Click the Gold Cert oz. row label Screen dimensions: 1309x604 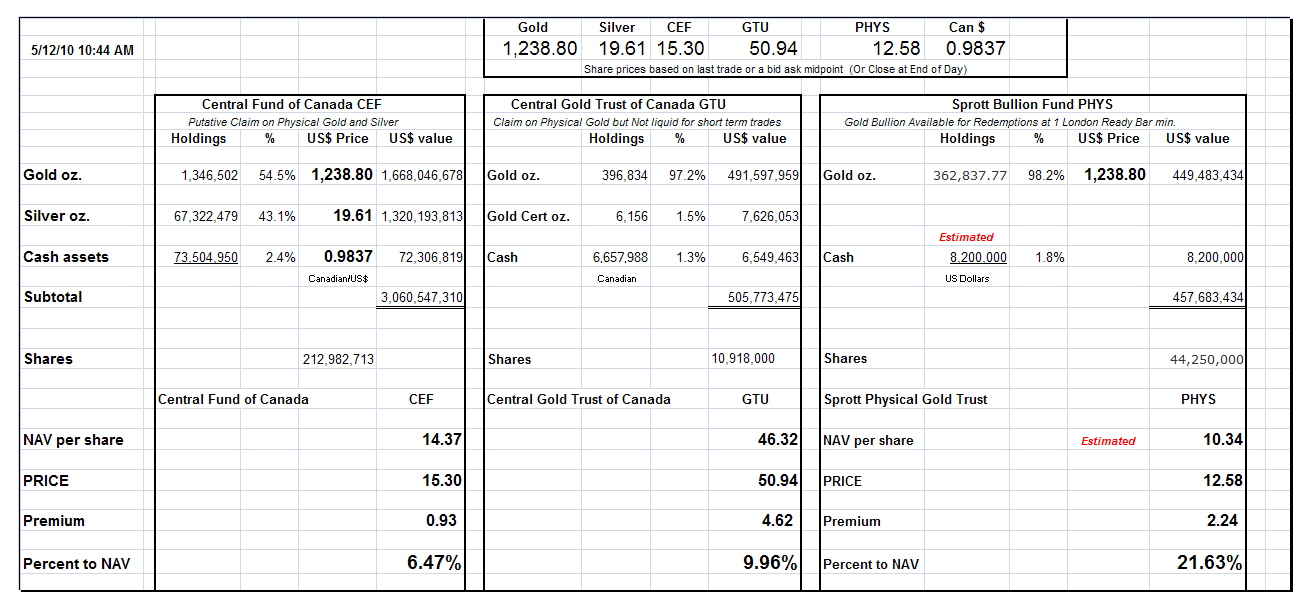point(528,216)
